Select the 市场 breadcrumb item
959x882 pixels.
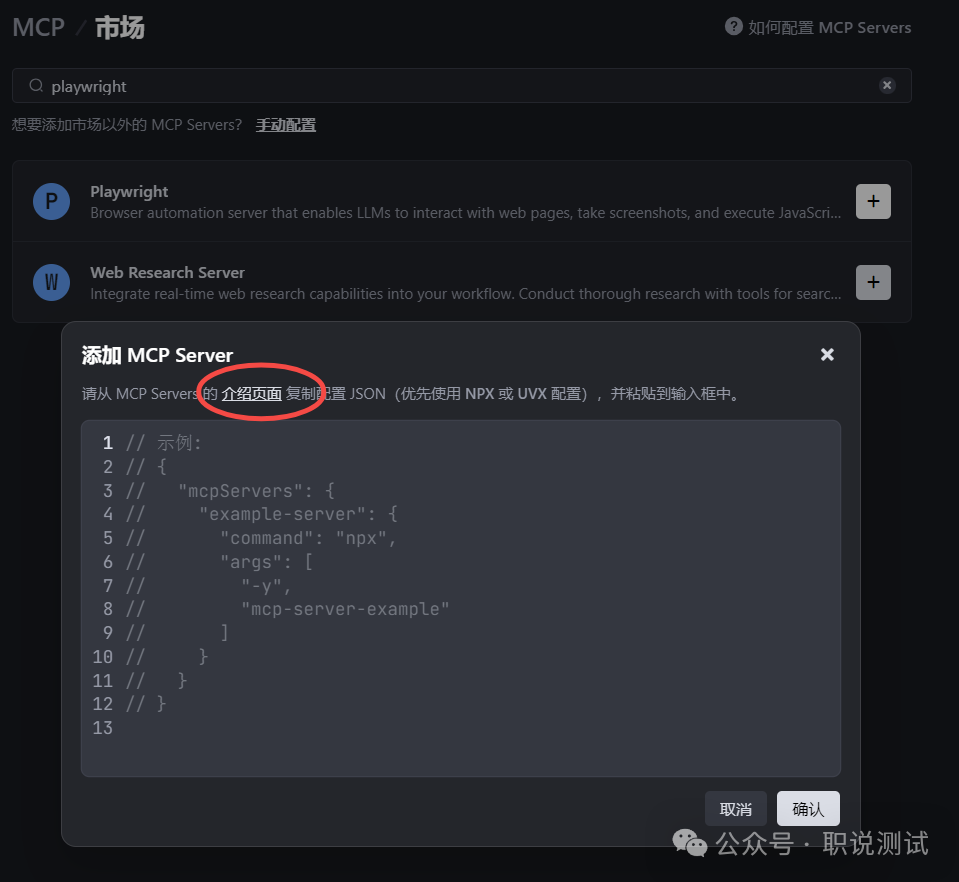click(x=118, y=27)
